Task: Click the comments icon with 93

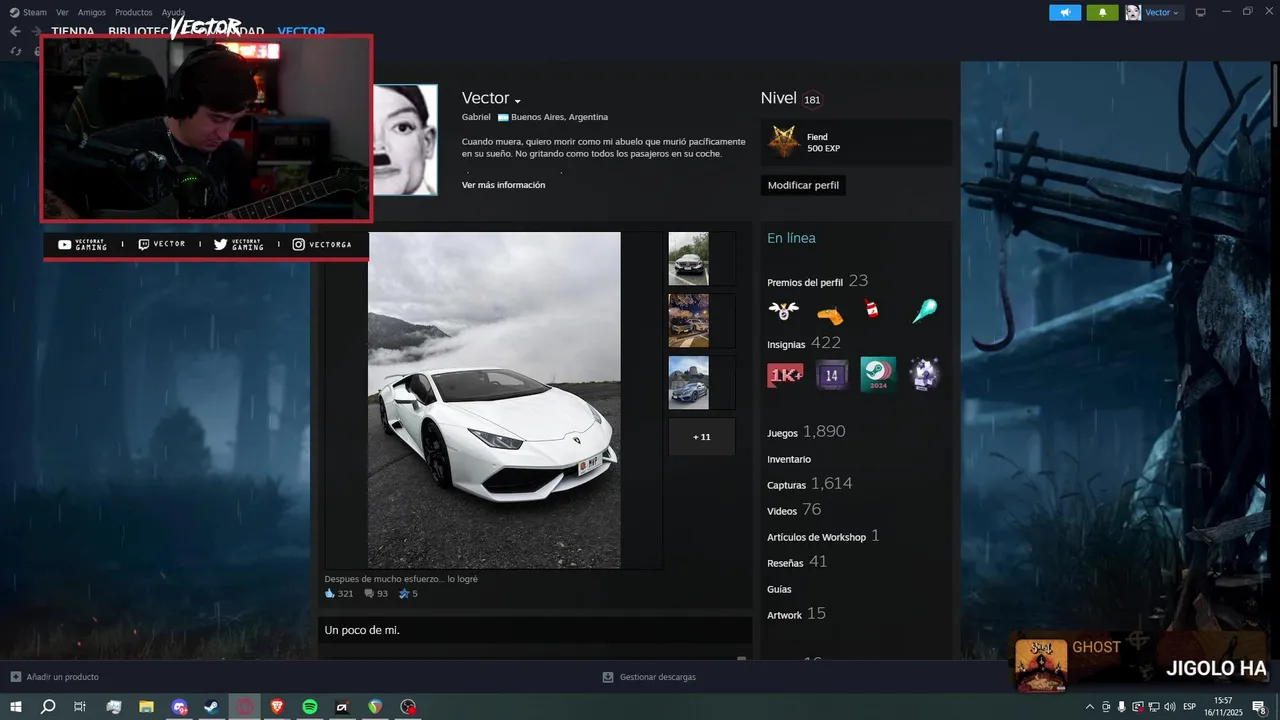Action: point(369,594)
